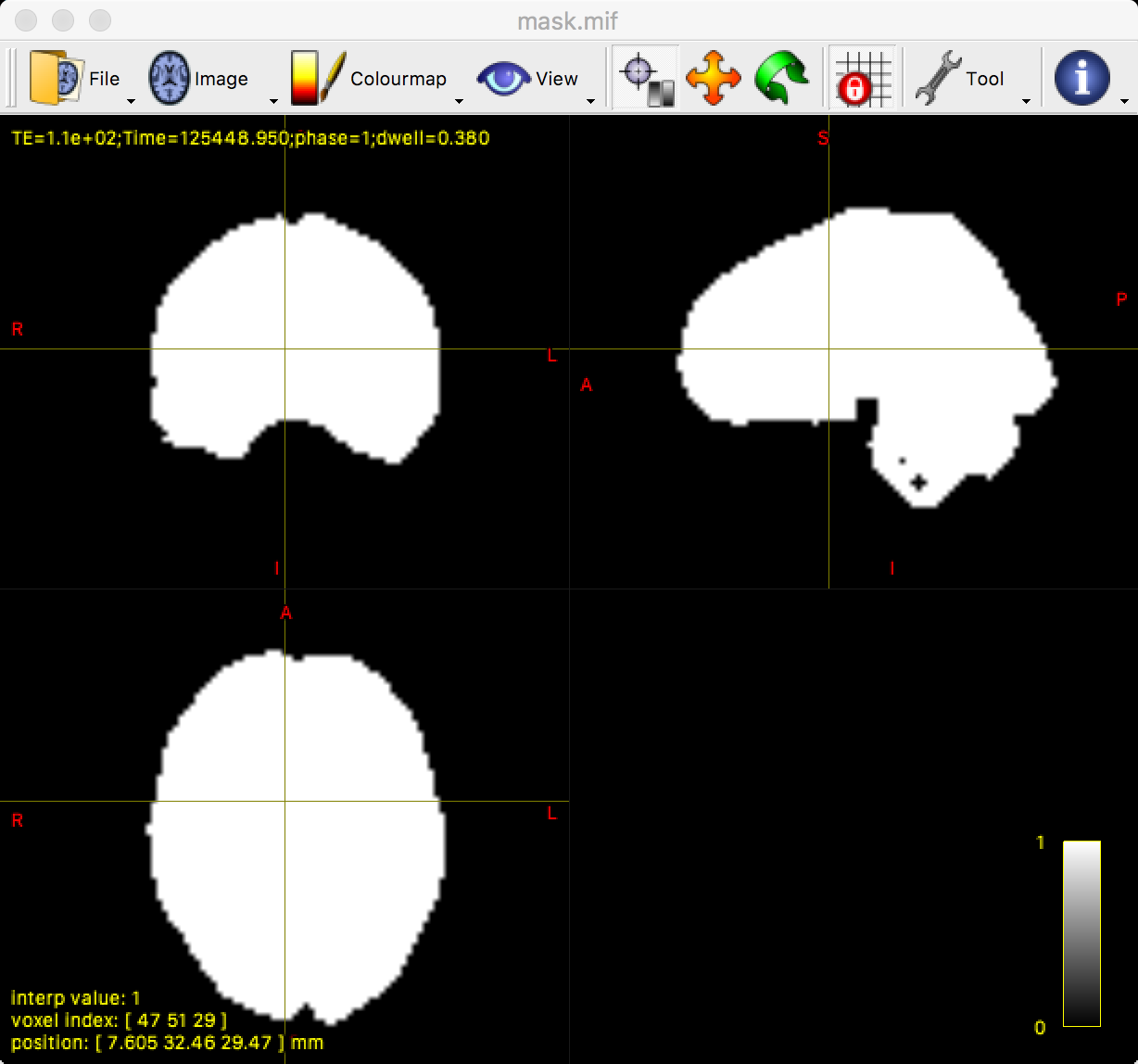Show information via blue info icon
Screen dimensions: 1138x1064
pos(1082,78)
